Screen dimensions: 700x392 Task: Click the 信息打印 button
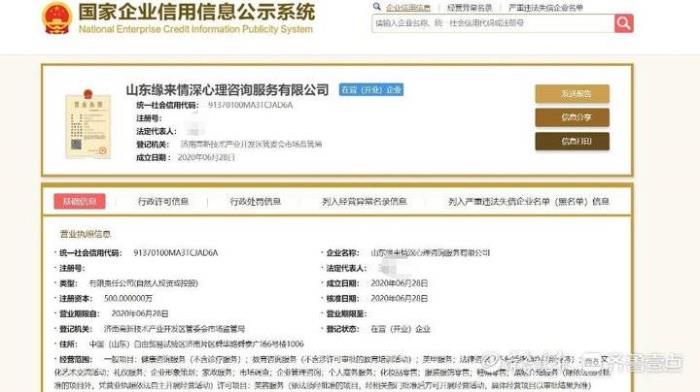tap(572, 141)
